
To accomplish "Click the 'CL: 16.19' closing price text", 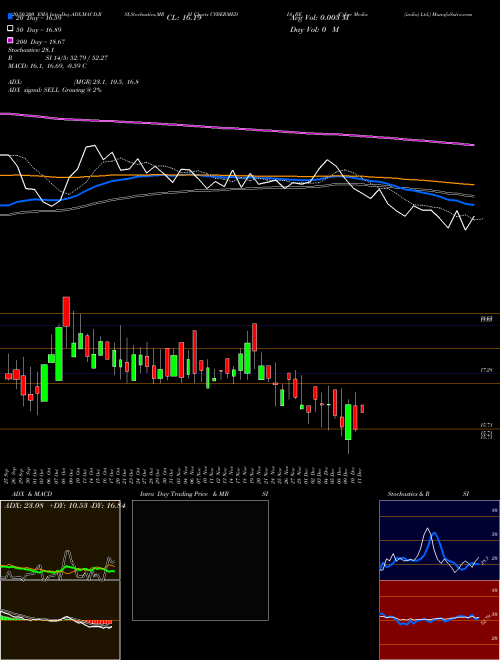I will pyautogui.click(x=184, y=18).
